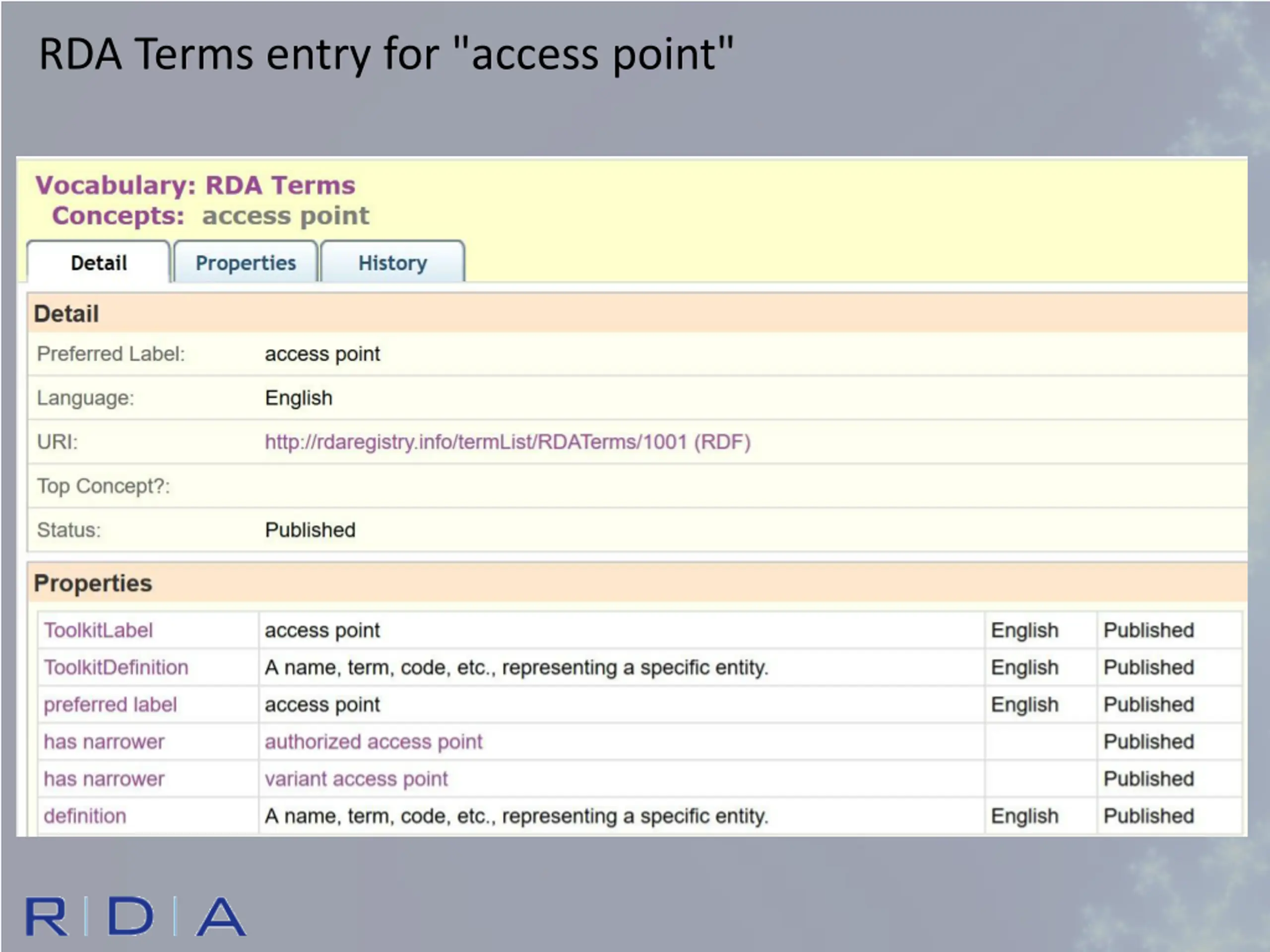
Task: Select 'Published' in the ToolkitLabel row
Action: (1149, 630)
